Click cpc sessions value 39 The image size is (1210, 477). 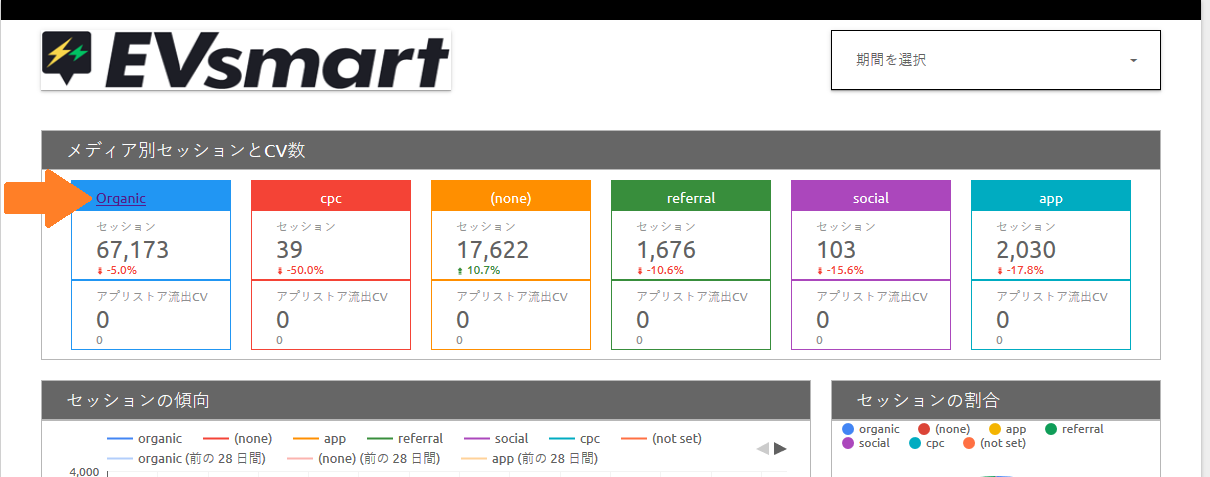(290, 249)
